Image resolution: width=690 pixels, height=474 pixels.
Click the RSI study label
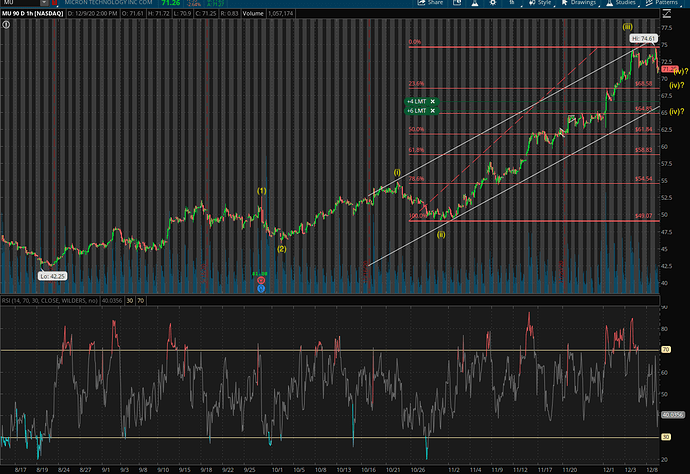click(50, 301)
